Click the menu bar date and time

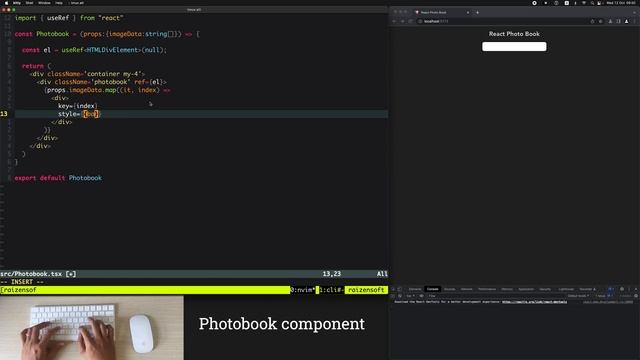621,3
